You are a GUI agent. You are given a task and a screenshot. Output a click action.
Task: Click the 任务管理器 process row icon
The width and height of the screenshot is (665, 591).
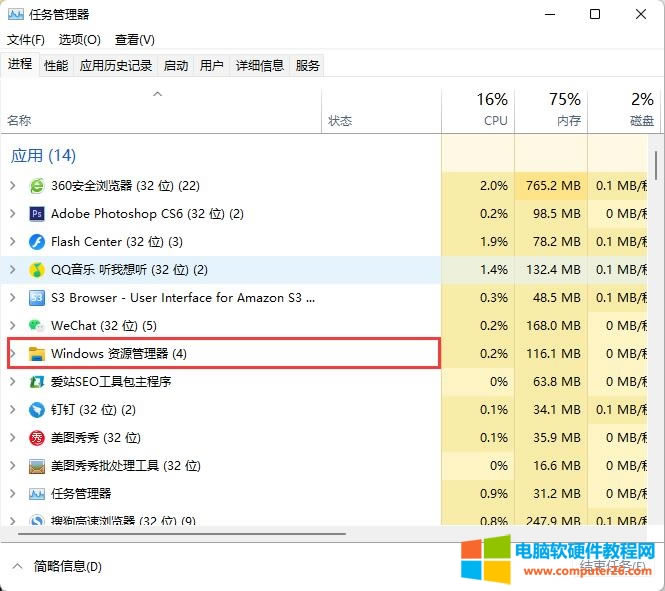(x=37, y=493)
